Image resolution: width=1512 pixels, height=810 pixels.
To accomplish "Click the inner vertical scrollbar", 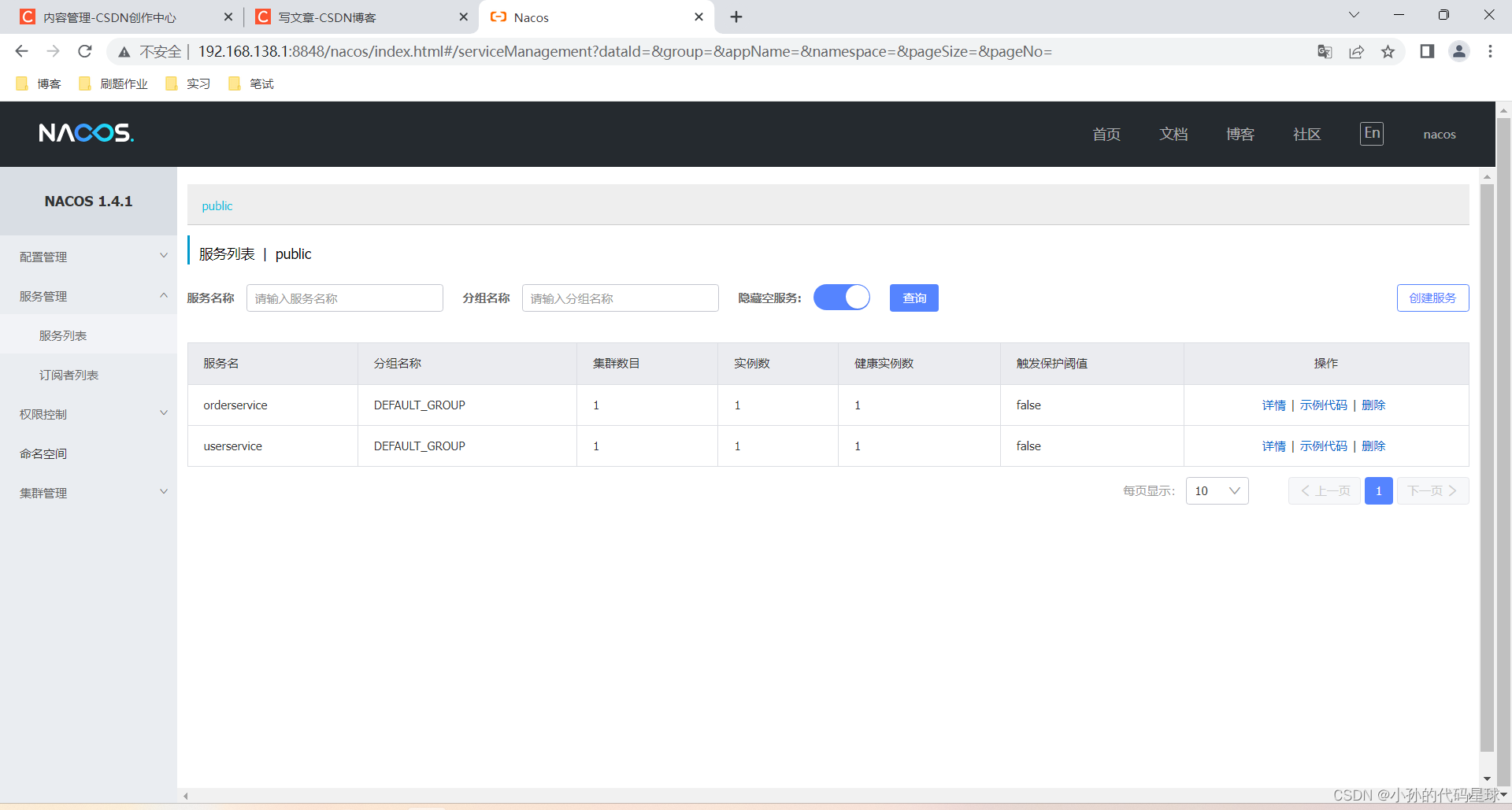I will tap(1487, 468).
